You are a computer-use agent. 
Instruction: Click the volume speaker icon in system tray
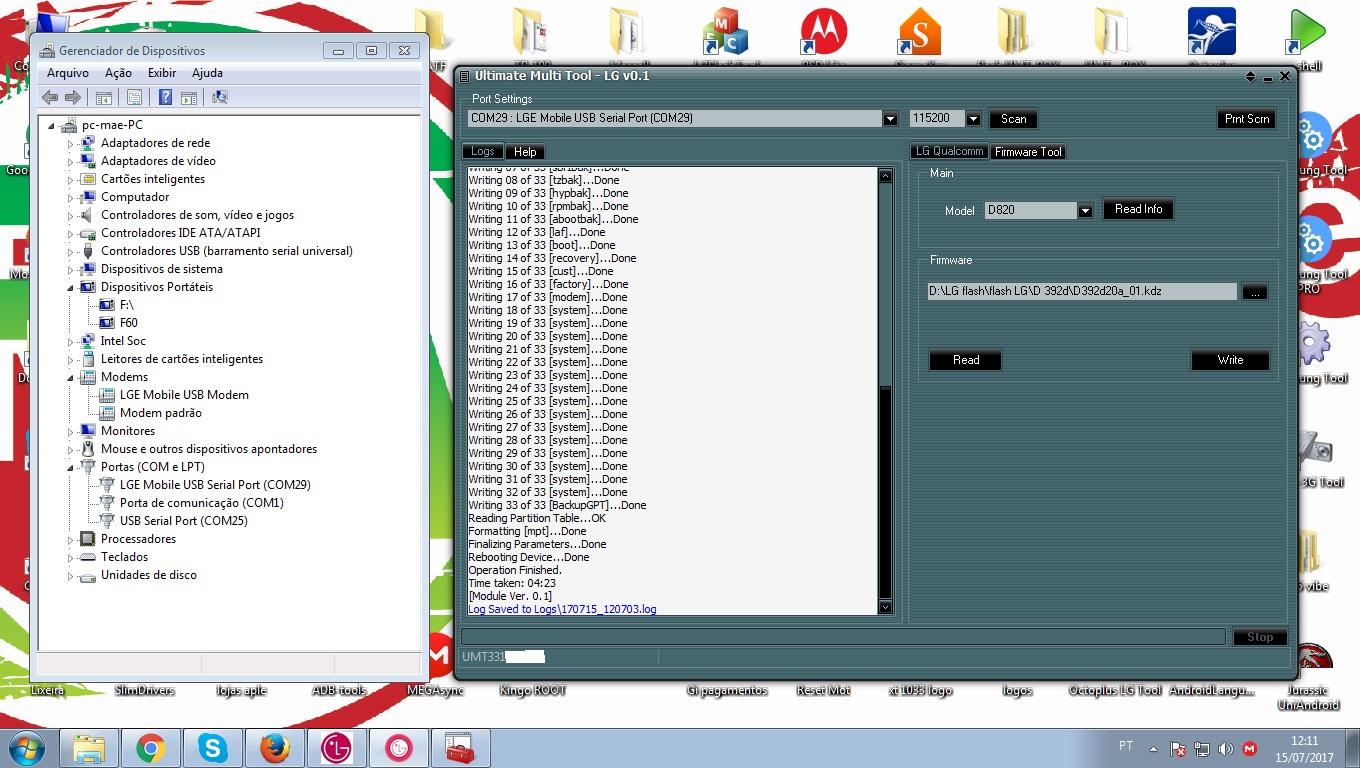coord(1226,748)
